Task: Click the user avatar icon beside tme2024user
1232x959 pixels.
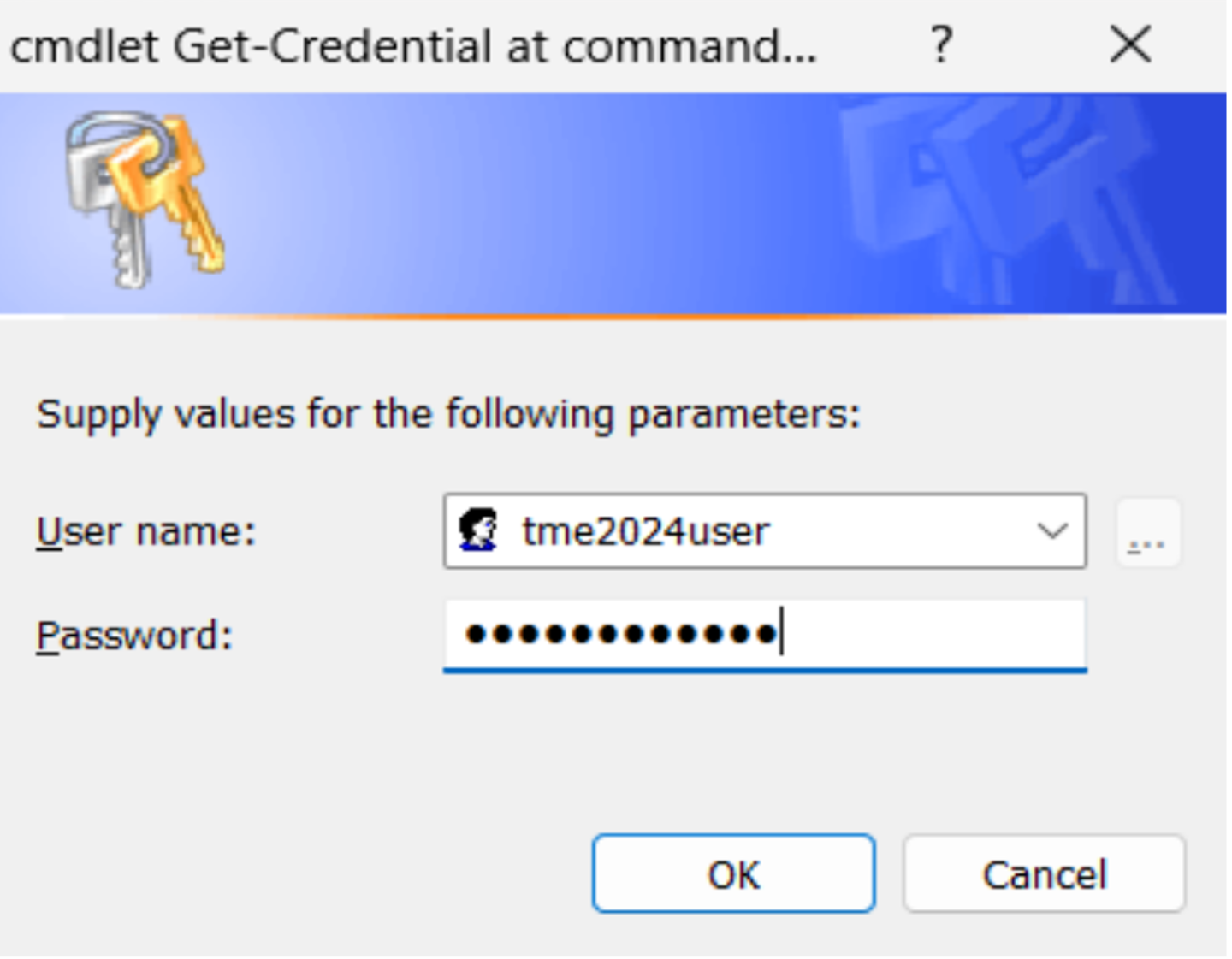Action: [x=477, y=530]
